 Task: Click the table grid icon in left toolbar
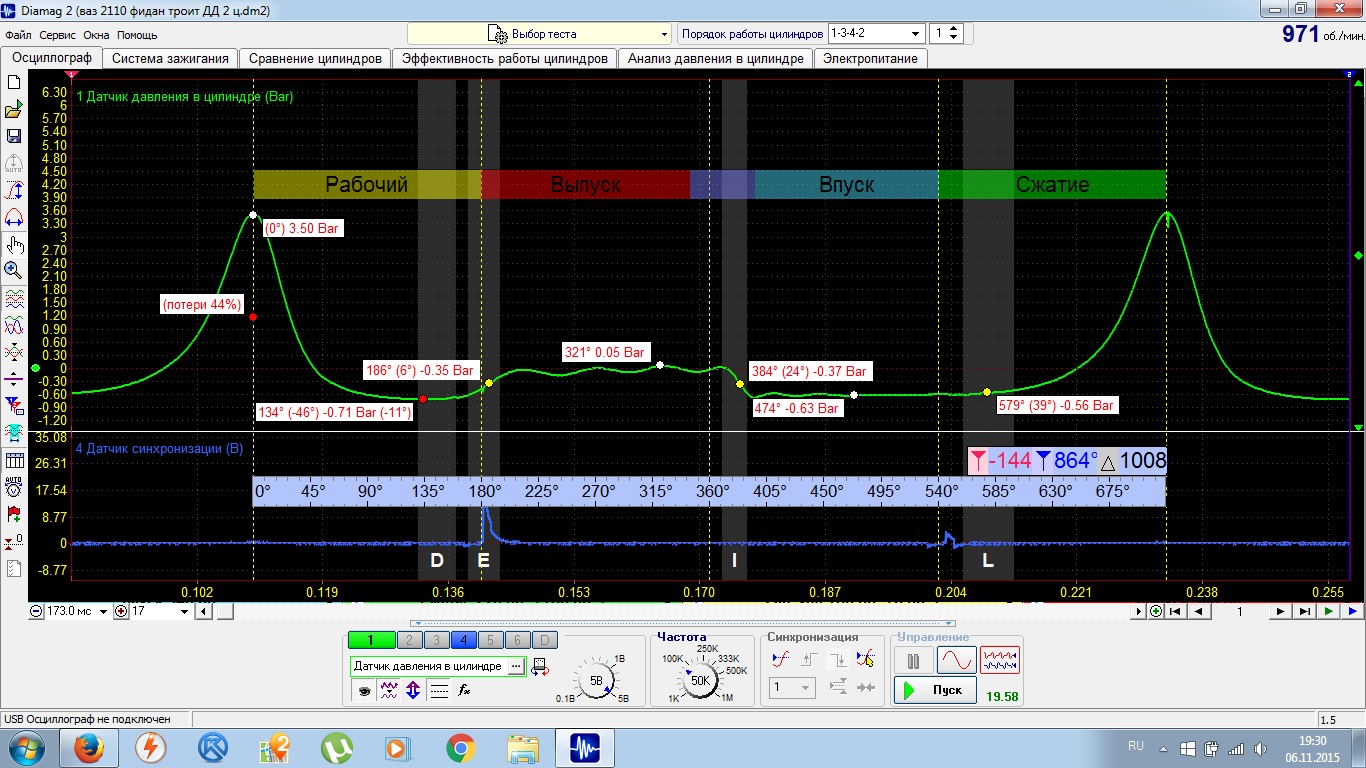tap(14, 460)
